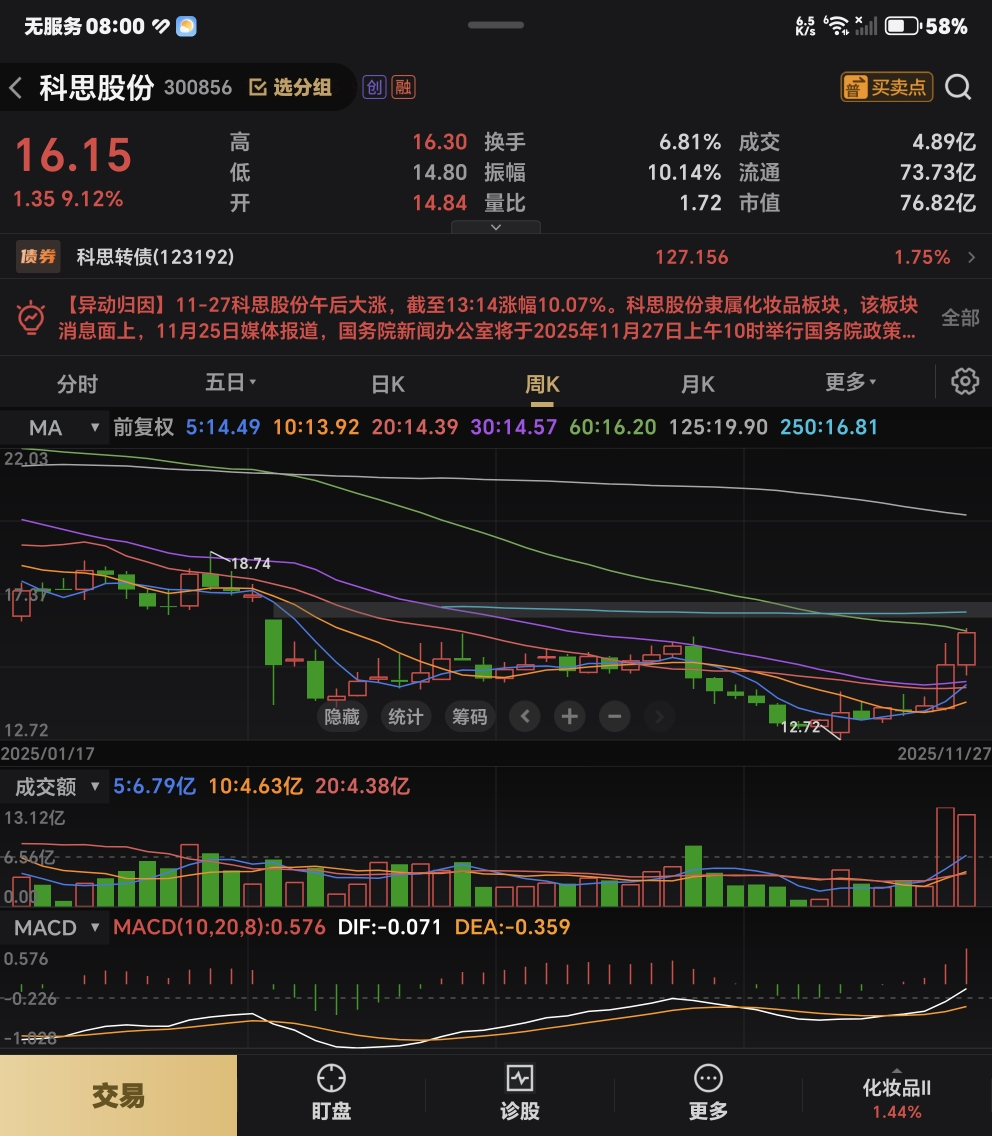This screenshot has height=1136, width=992.
Task: Click the 交易 trade button
Action: (x=118, y=1095)
